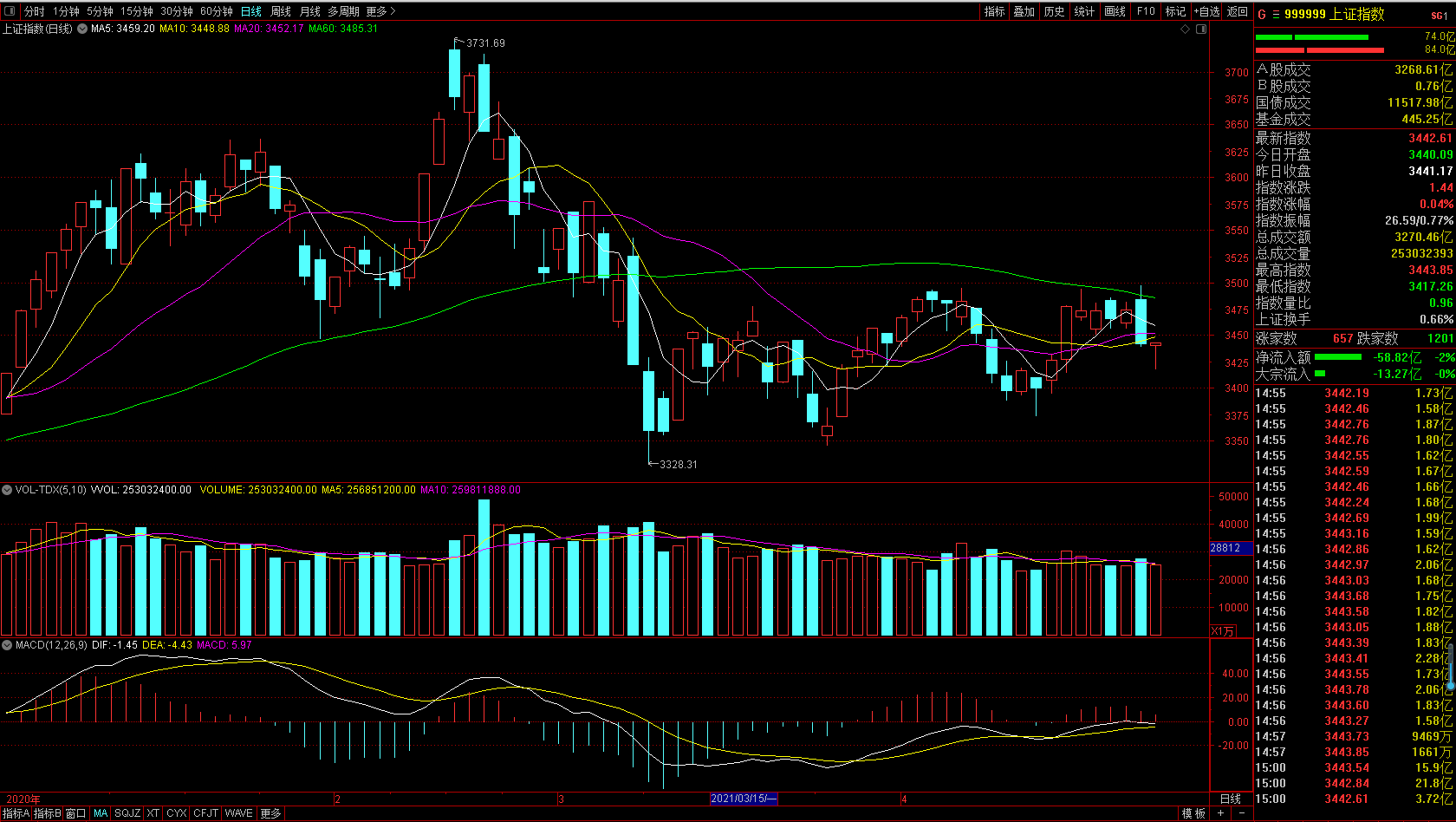Click the red G icon beside 999999

click(x=1262, y=15)
